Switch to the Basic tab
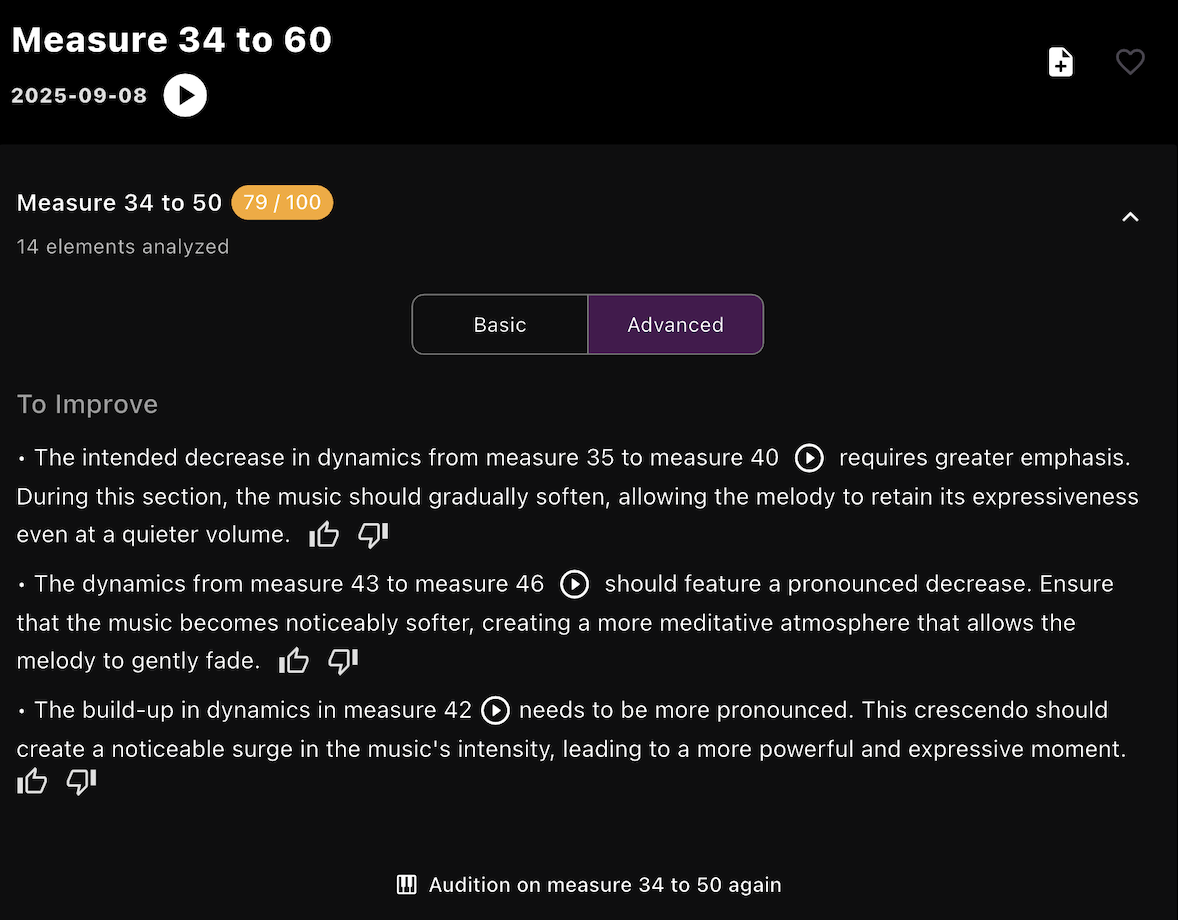The width and height of the screenshot is (1178, 920). tap(500, 325)
